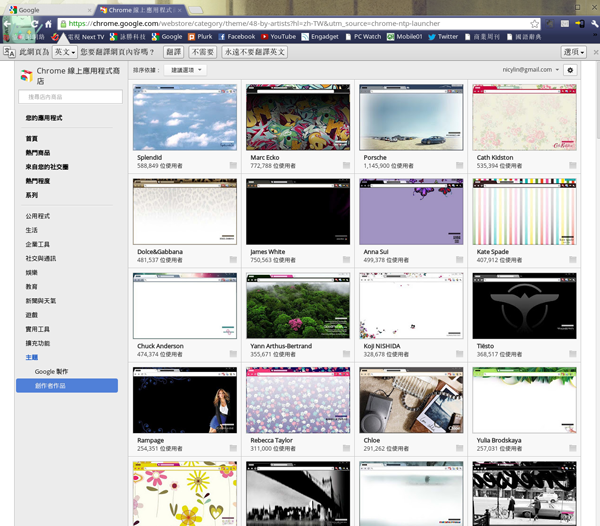Screen dimensions: 600x526
Task: Click the 永遠不要翻譯英文 button
Action: [x=254, y=52]
